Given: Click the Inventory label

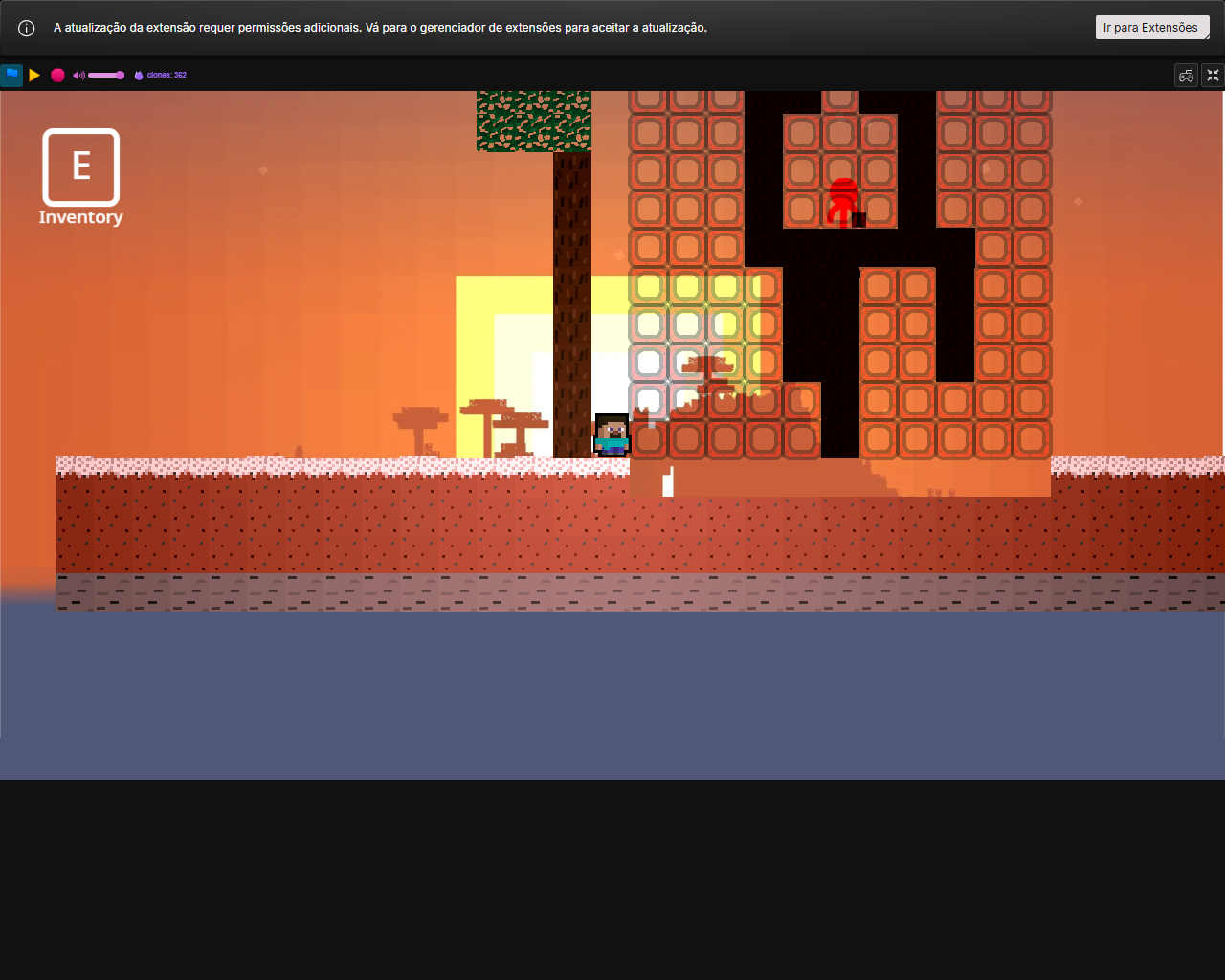Looking at the screenshot, I should click(81, 217).
